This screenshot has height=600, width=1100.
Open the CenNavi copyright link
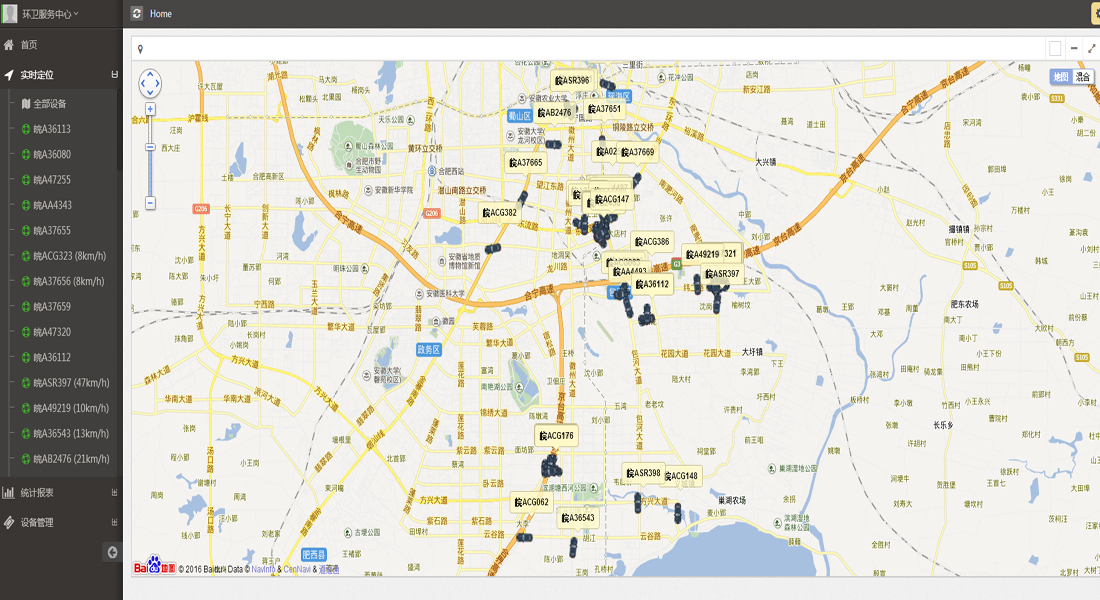point(297,569)
